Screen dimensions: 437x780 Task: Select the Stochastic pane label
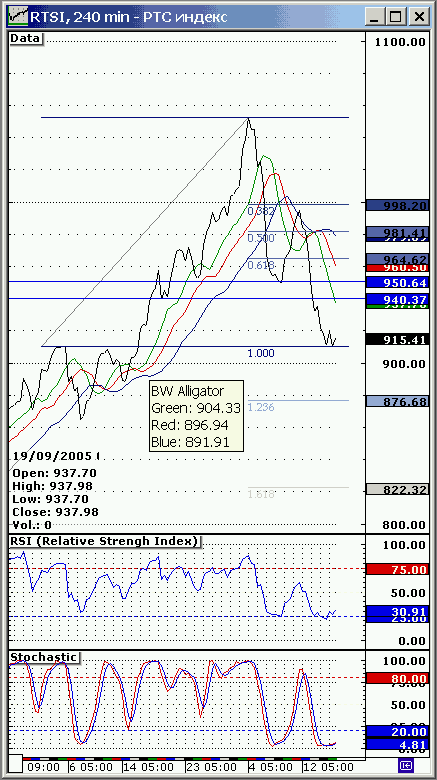click(x=45, y=657)
